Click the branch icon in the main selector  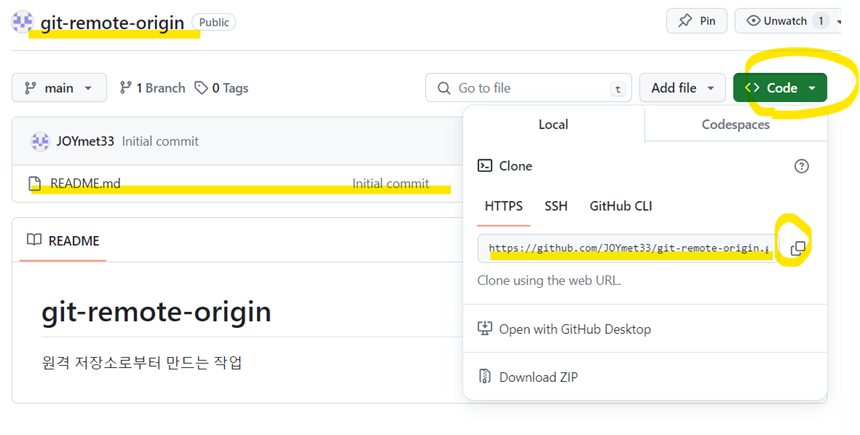[30, 88]
